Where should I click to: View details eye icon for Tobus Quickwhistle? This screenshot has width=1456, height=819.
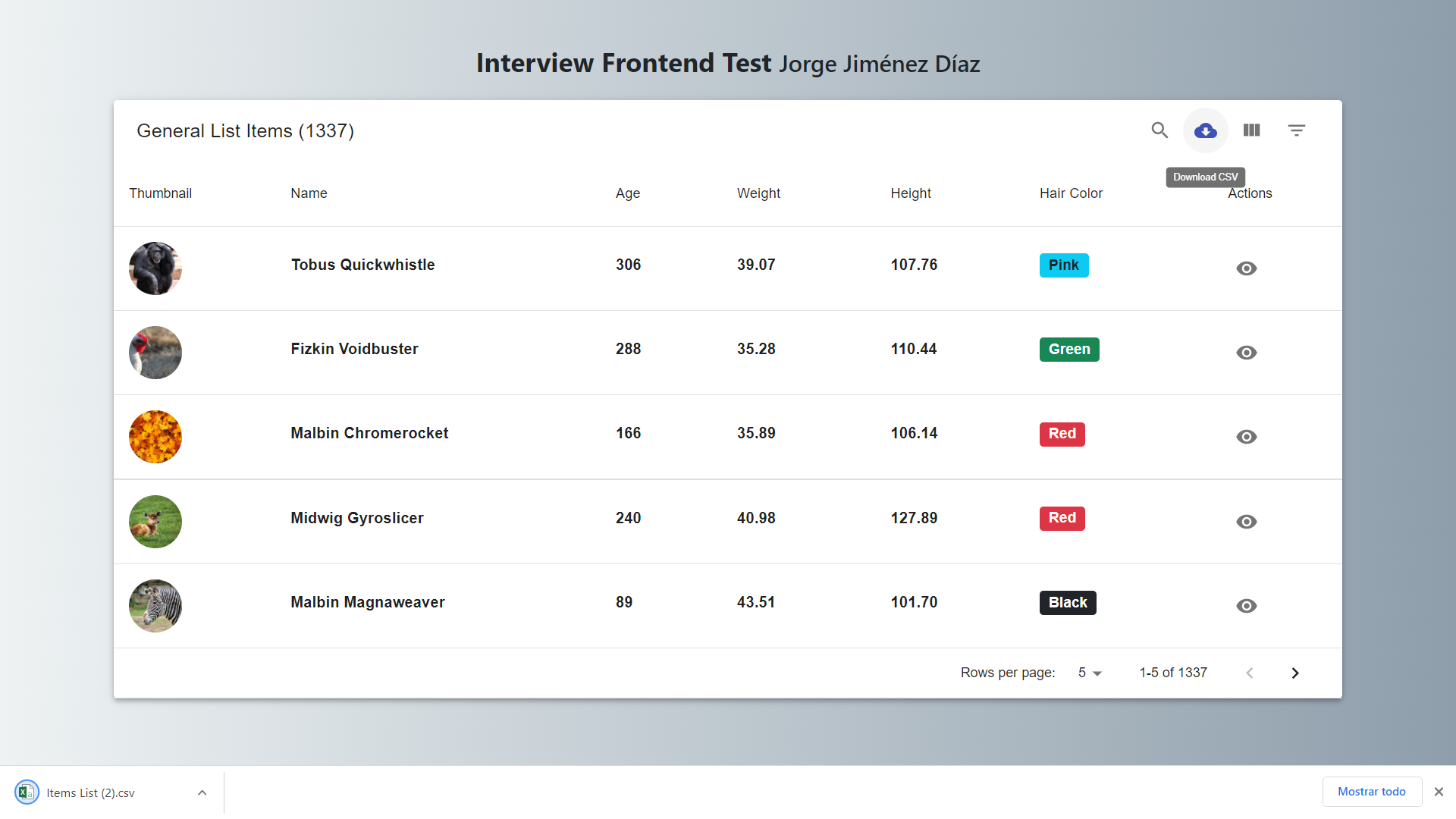pos(1246,268)
